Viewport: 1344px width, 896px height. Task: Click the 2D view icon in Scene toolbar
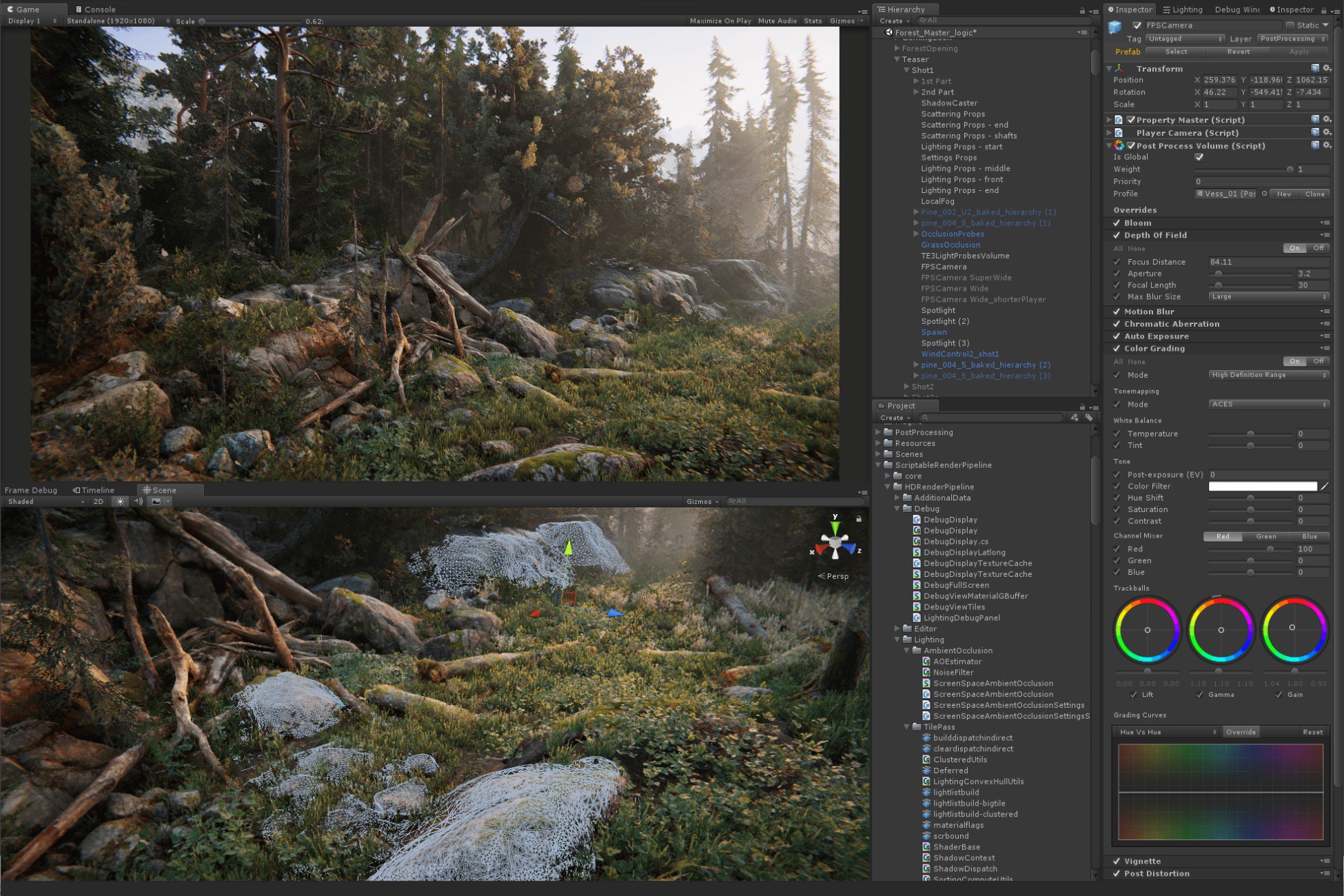point(98,501)
